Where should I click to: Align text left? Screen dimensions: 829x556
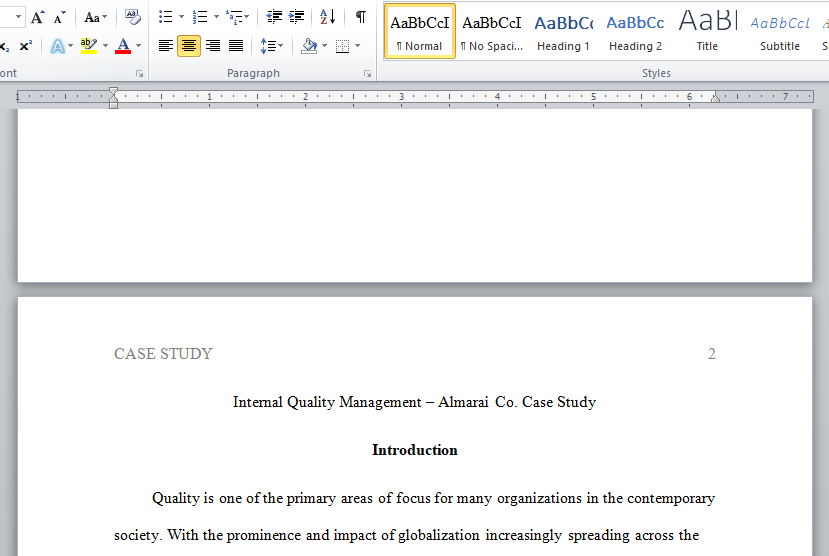[166, 47]
